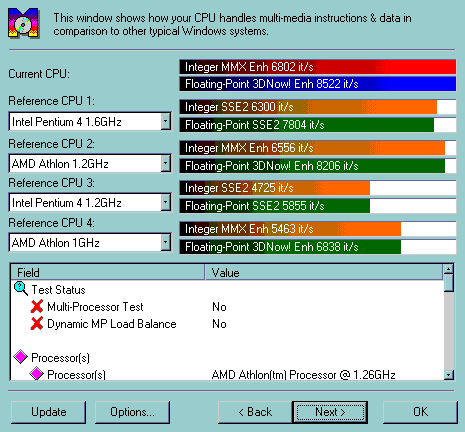Image resolution: width=465 pixels, height=432 pixels.
Task: Open Reference CPU 1 dropdown arrow
Action: (166, 121)
